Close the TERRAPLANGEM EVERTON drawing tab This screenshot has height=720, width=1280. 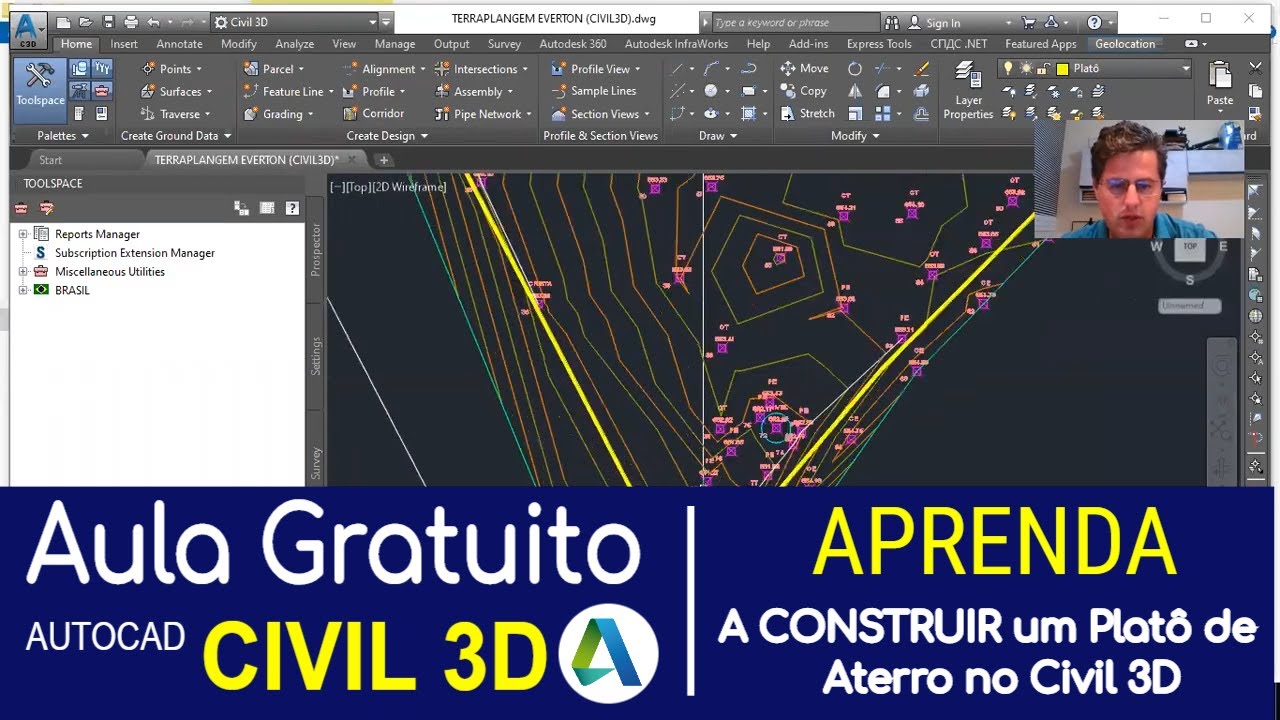[353, 160]
